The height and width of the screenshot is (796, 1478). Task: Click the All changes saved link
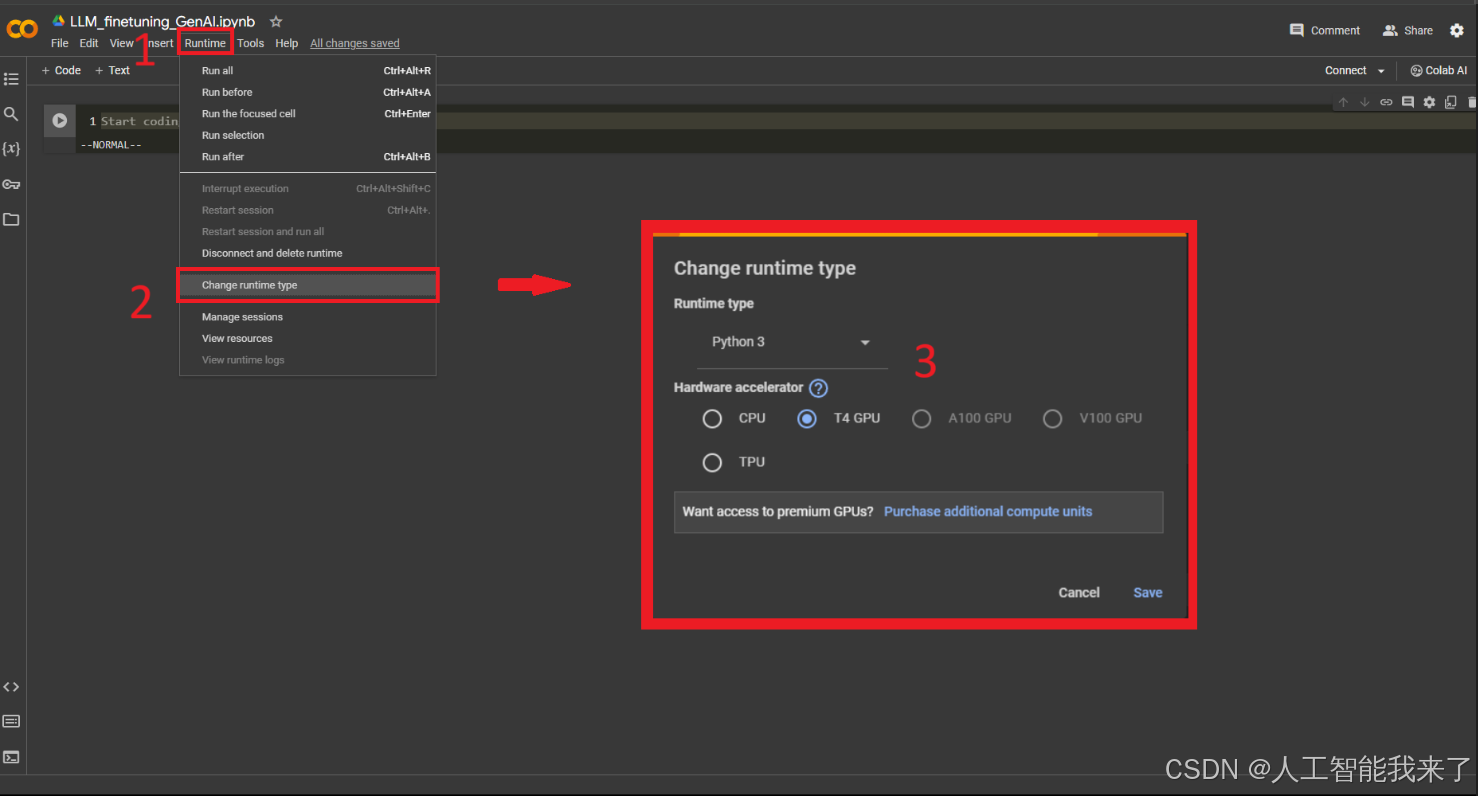355,43
